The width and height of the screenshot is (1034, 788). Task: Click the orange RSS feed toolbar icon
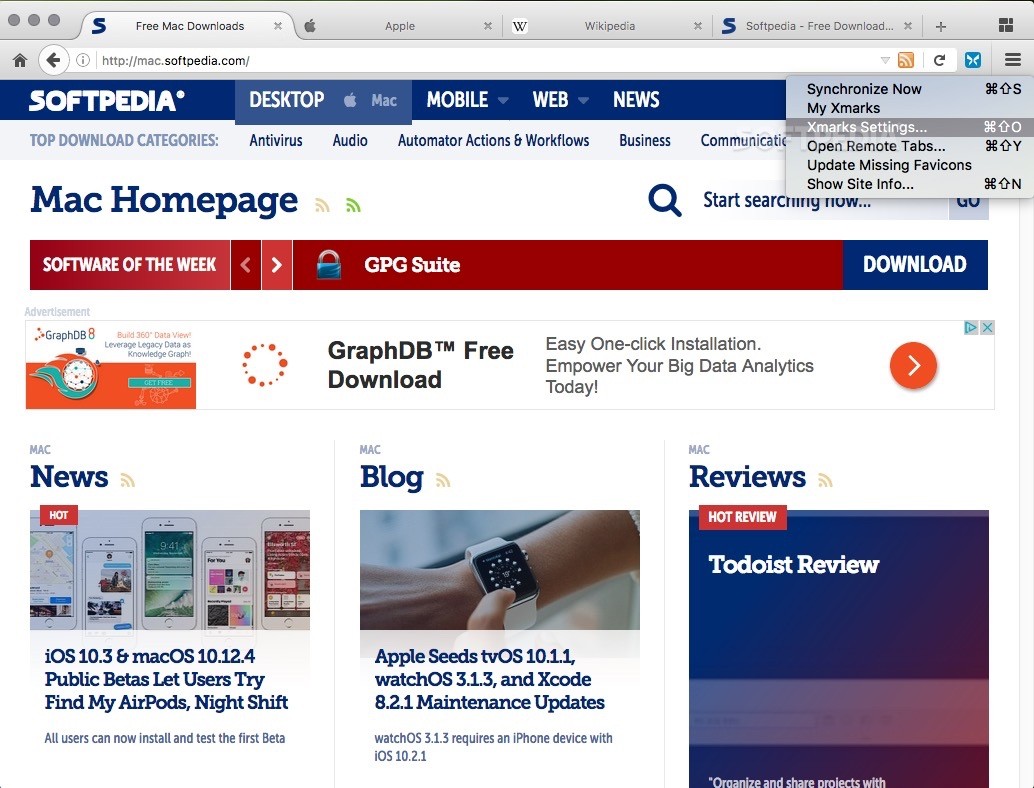[906, 60]
